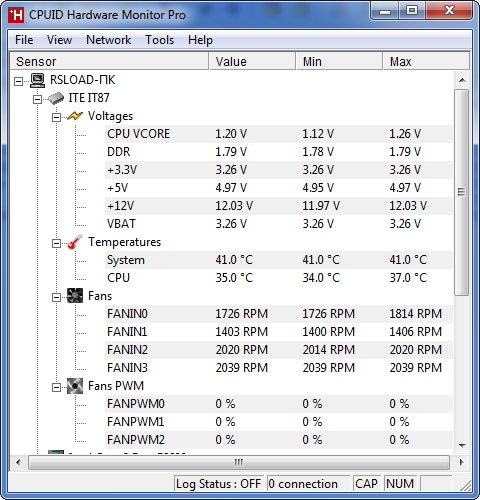
Task: Click the CPUID Hardware Monitor app icon
Action: click(16, 15)
